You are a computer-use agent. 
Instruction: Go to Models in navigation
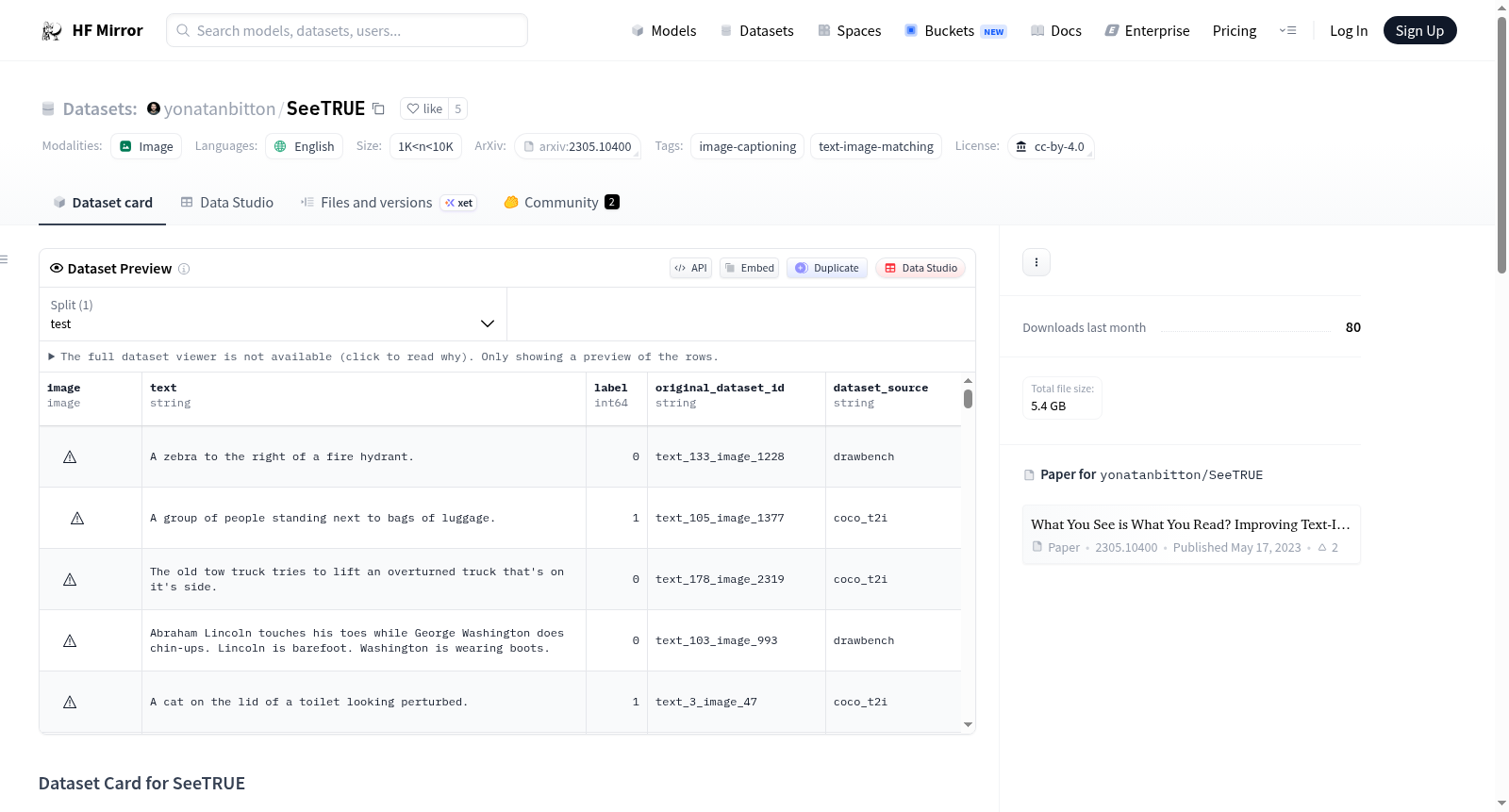click(664, 31)
